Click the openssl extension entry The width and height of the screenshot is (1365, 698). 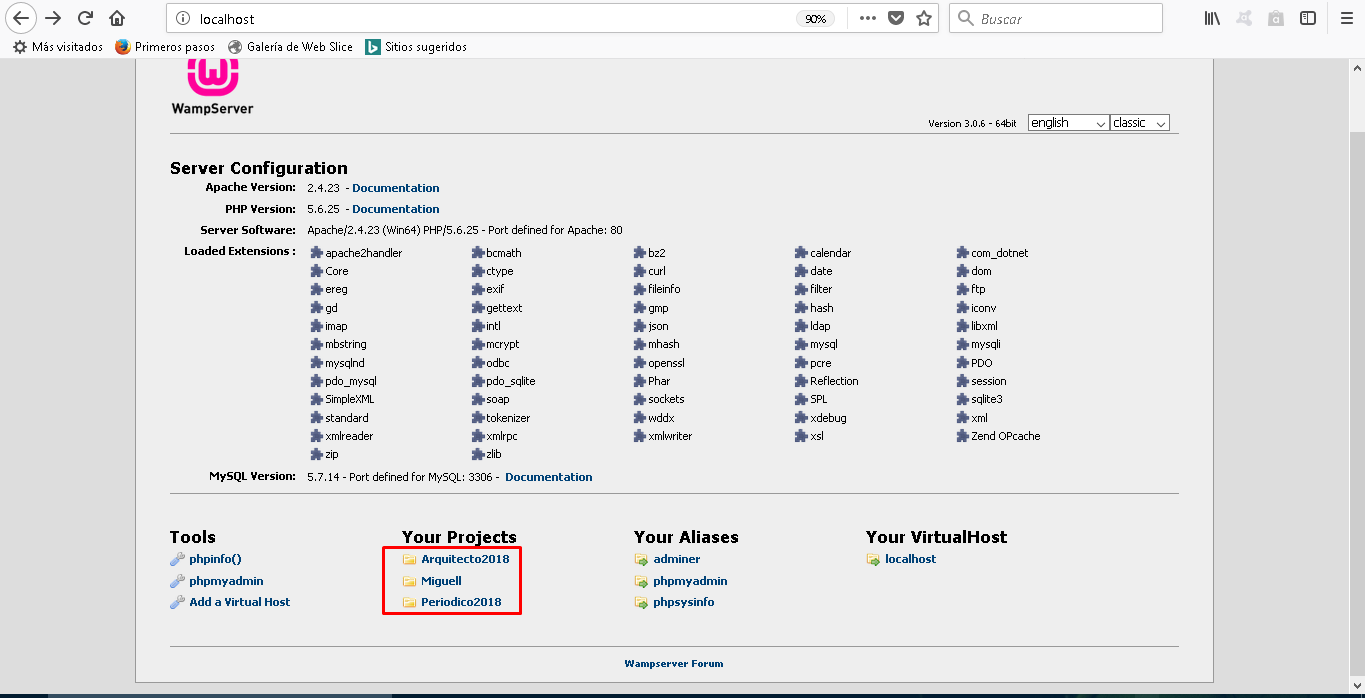point(659,363)
